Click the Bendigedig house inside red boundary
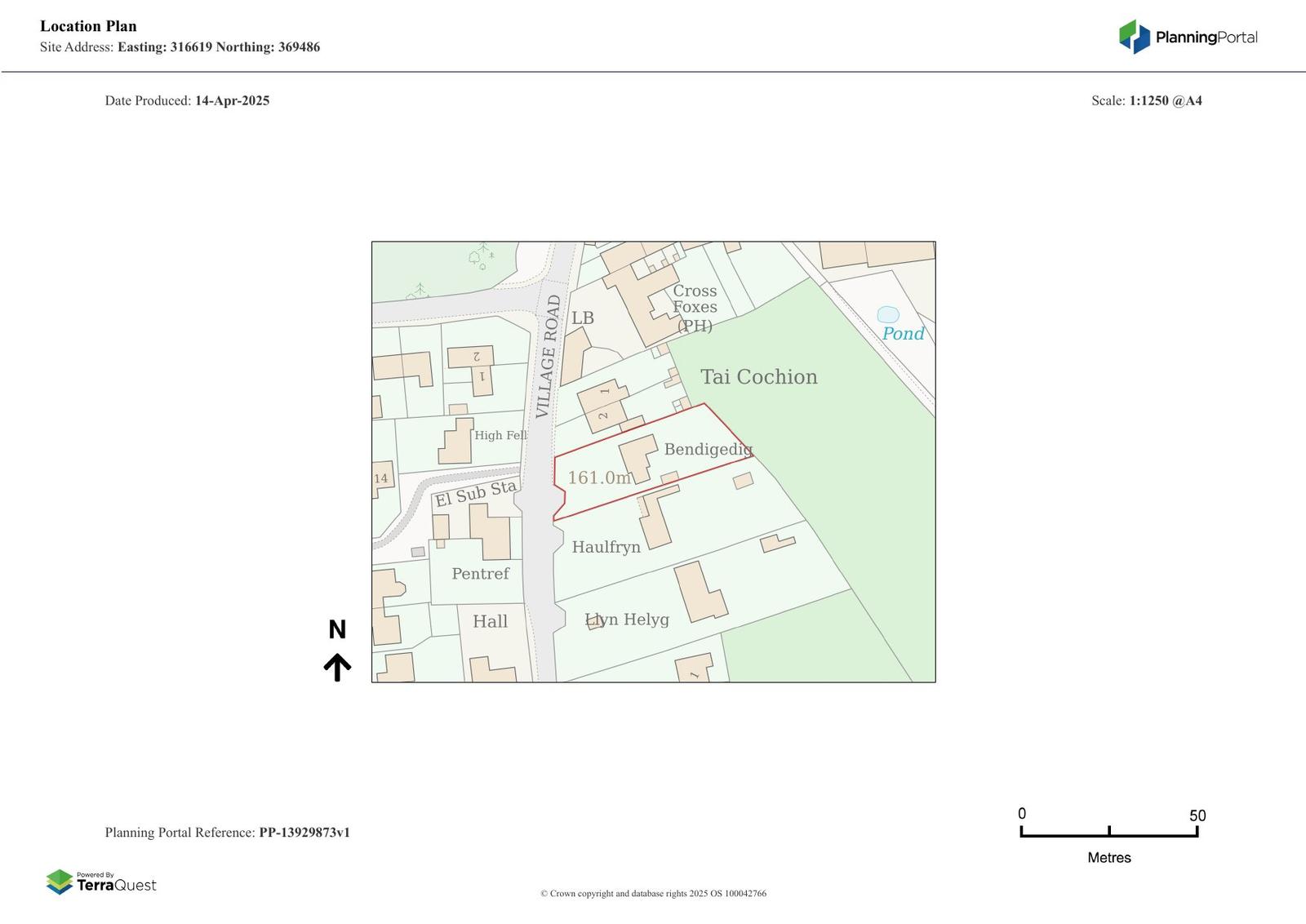Image resolution: width=1306 pixels, height=924 pixels. click(x=638, y=457)
